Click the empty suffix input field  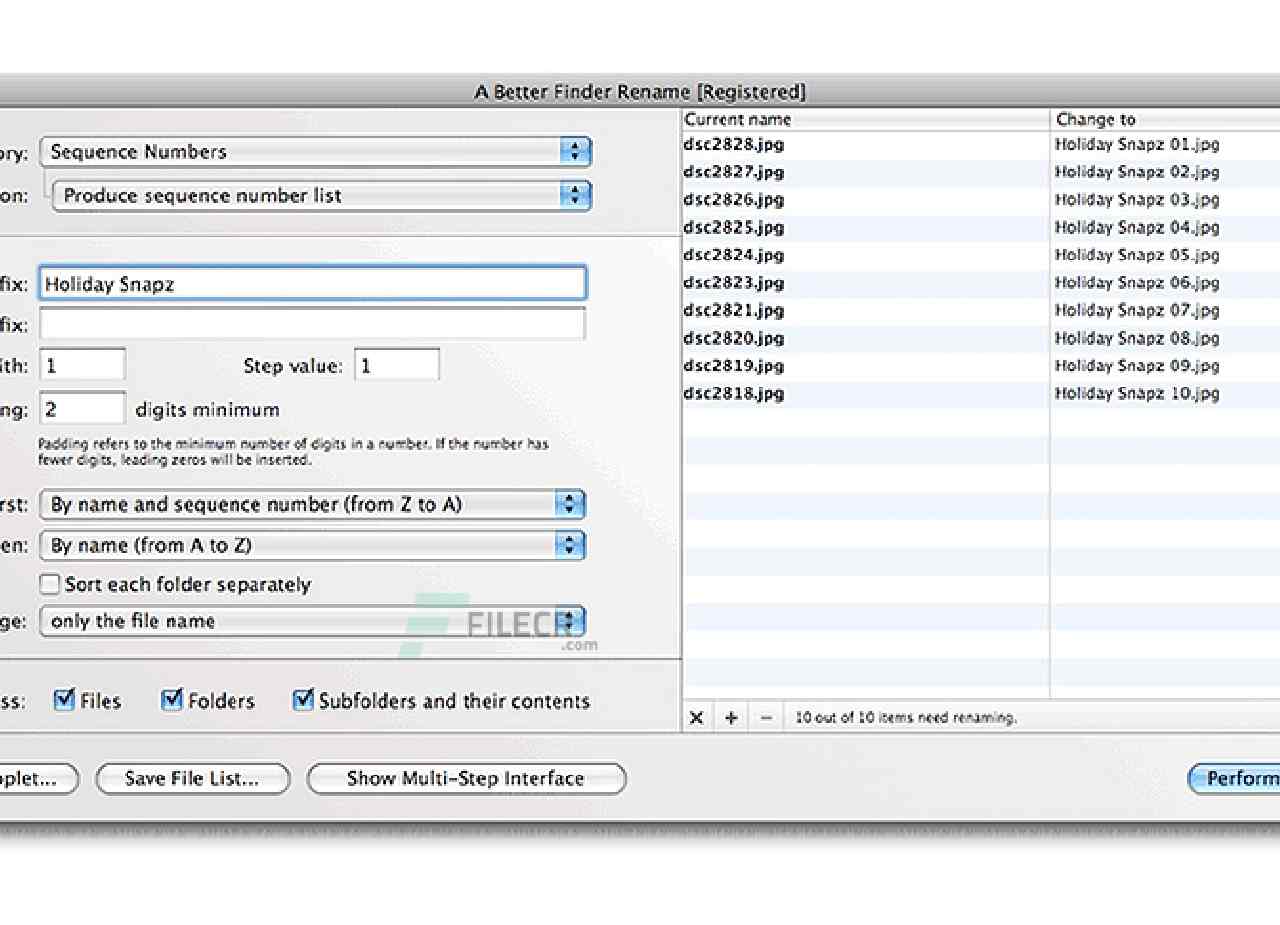click(312, 324)
